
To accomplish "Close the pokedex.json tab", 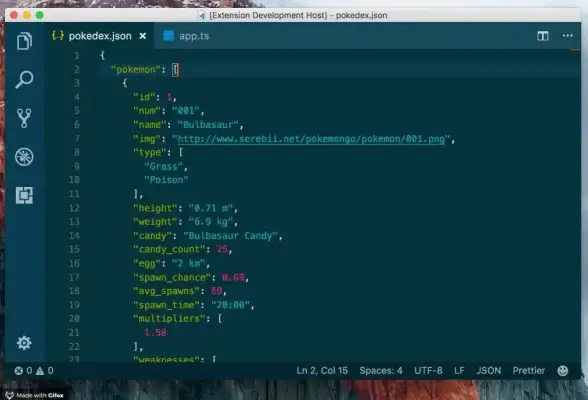I will 143,36.
